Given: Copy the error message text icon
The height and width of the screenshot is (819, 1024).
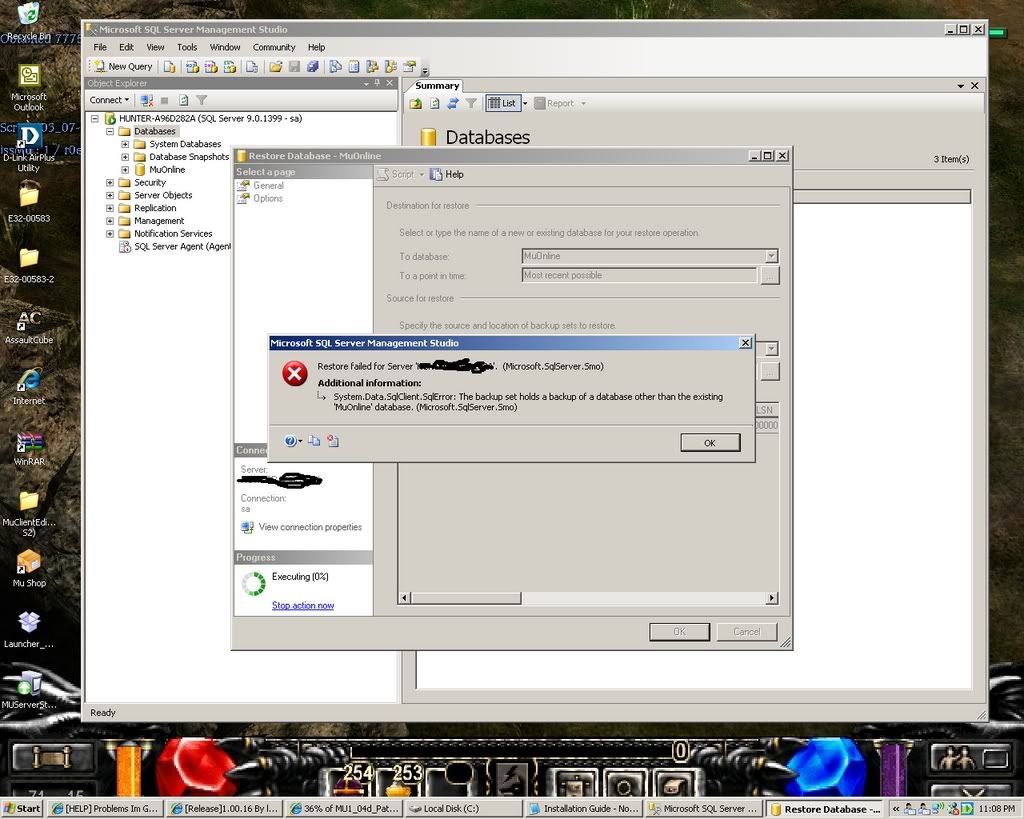Looking at the screenshot, I should 314,441.
